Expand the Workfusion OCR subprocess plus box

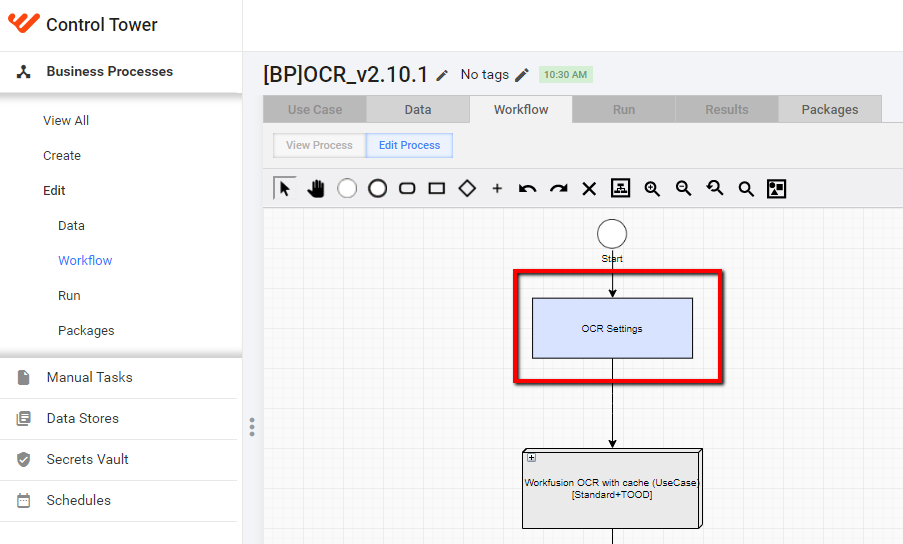532,458
